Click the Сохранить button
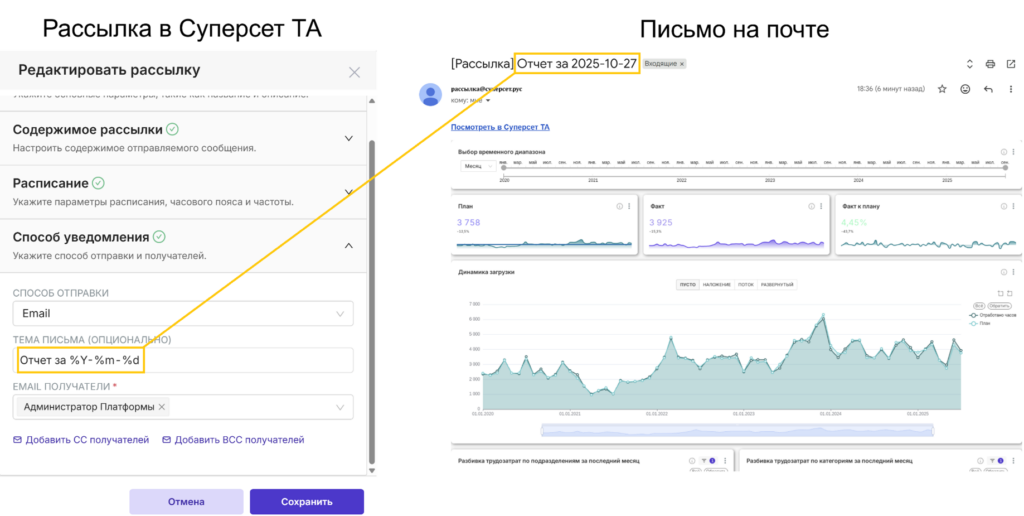Viewport: 1024px width, 516px height. (307, 502)
